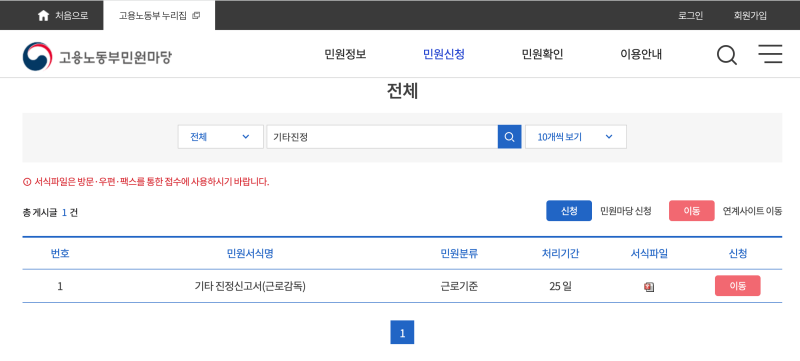Screen dimensions: 800x361
Task: Download the form file icon for 기타 진정신고서
Action: (649, 287)
